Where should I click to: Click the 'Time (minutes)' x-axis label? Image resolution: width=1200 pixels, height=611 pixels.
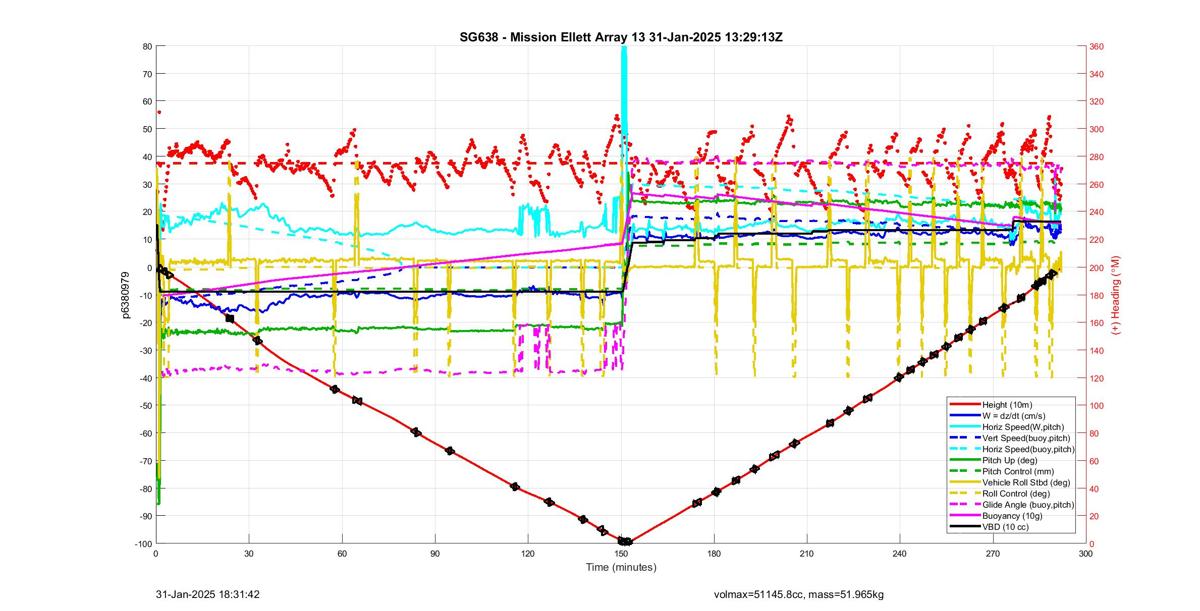click(x=620, y=567)
